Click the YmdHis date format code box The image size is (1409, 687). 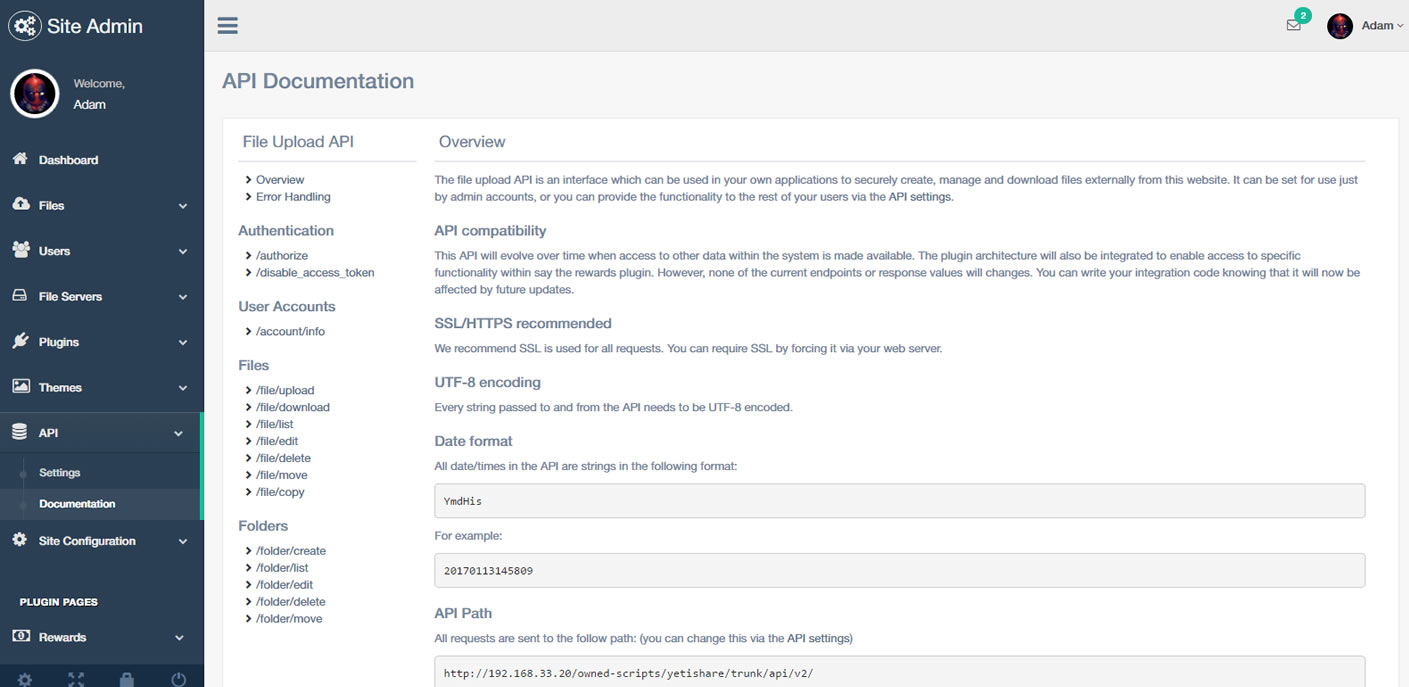[x=900, y=501]
